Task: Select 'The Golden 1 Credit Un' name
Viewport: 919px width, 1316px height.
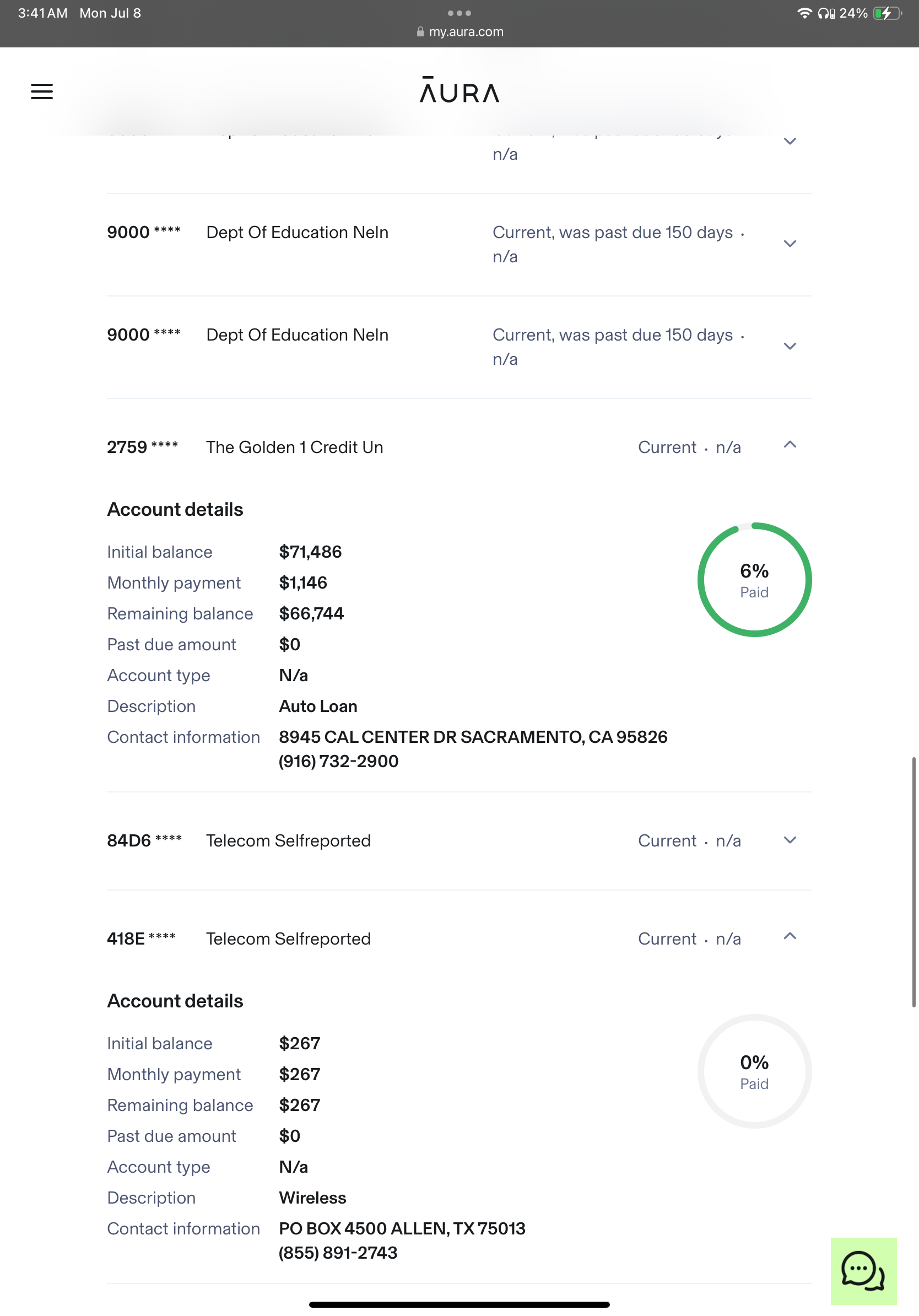Action: (x=295, y=447)
